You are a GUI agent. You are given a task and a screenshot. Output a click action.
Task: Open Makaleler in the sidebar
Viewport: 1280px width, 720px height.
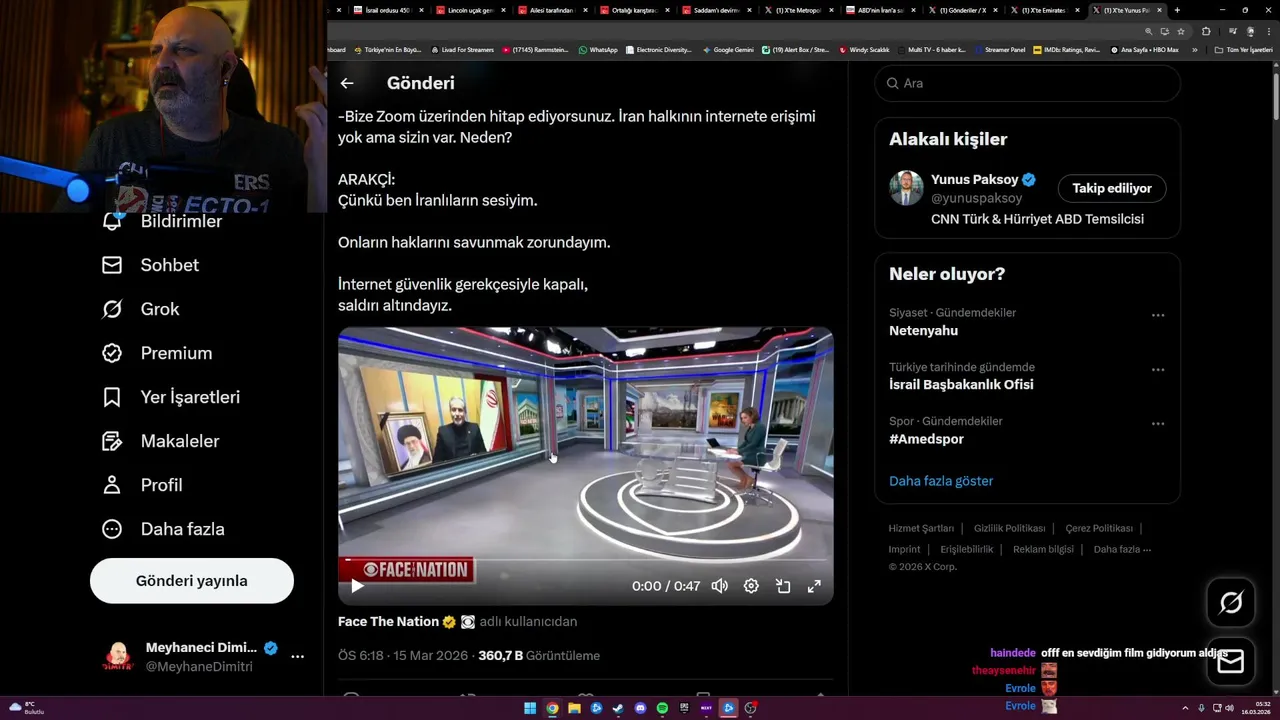[161, 441]
